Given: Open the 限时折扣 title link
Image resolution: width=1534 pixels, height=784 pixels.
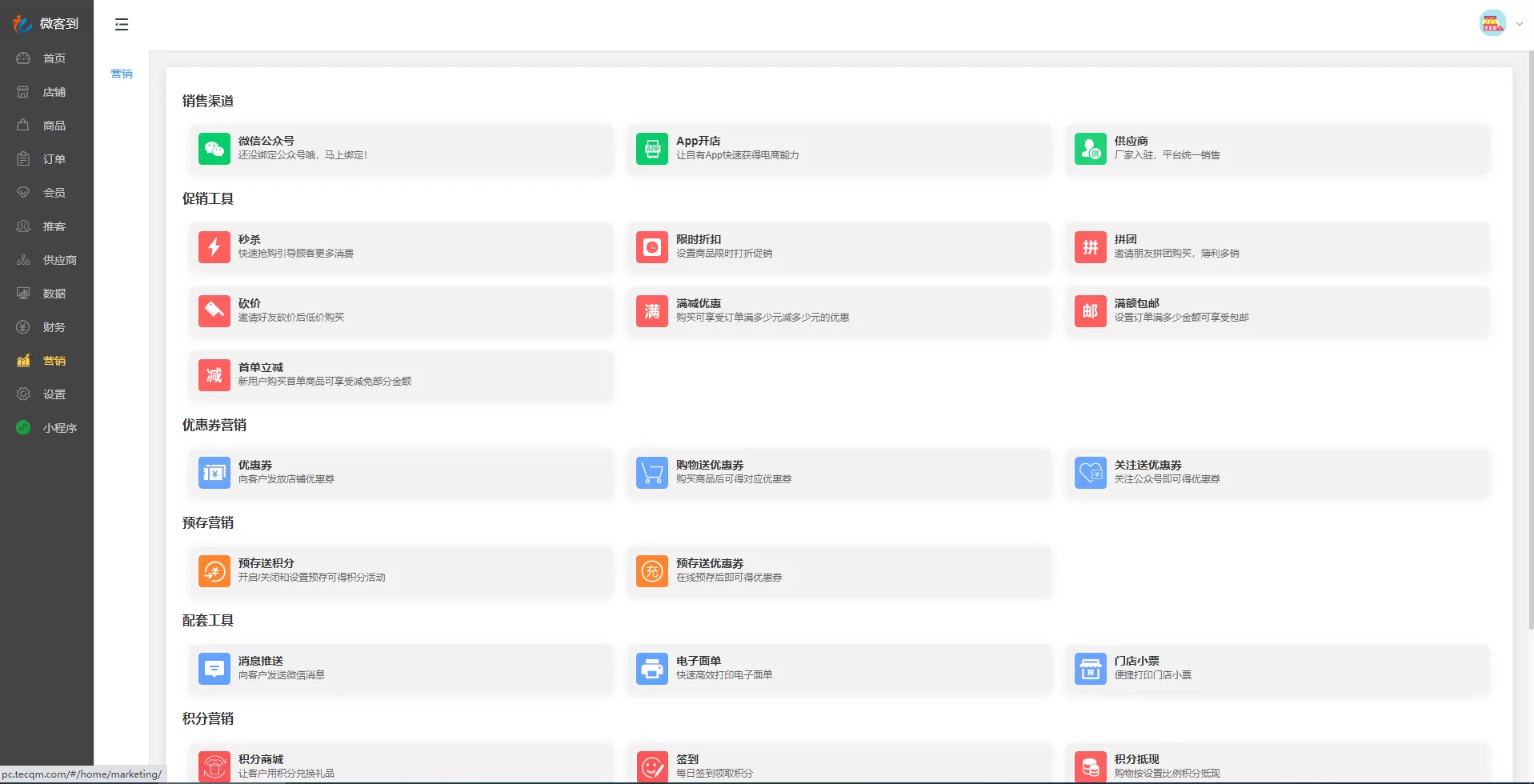Looking at the screenshot, I should pos(698,239).
